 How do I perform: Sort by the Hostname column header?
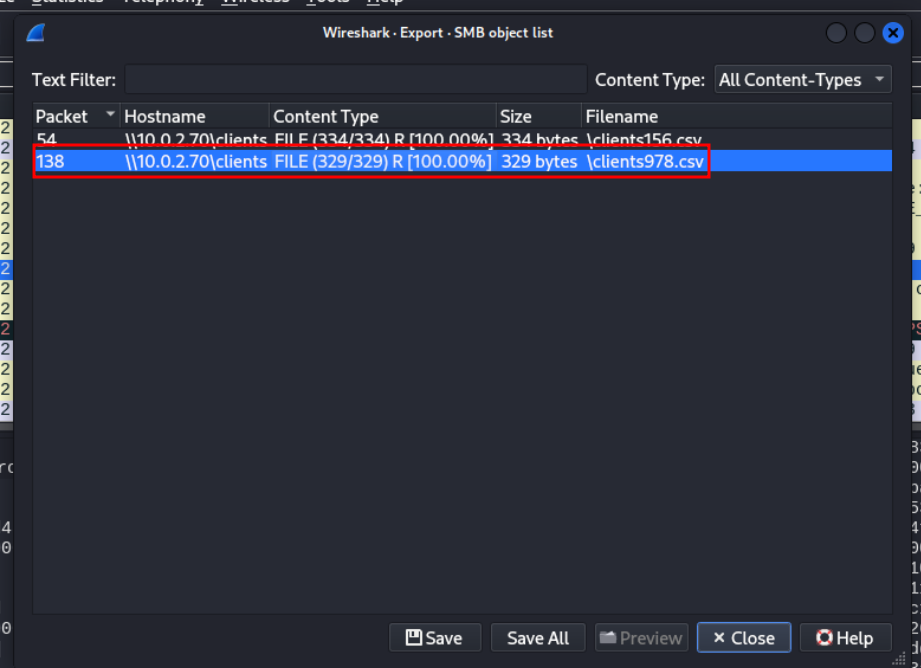194,116
